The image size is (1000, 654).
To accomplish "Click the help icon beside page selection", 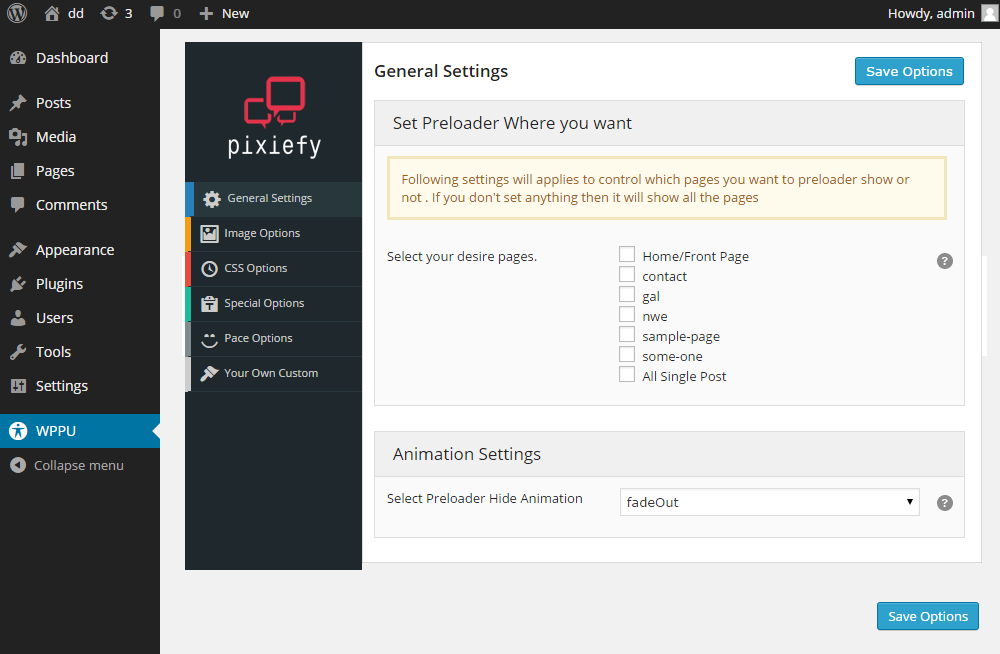I will coord(945,261).
